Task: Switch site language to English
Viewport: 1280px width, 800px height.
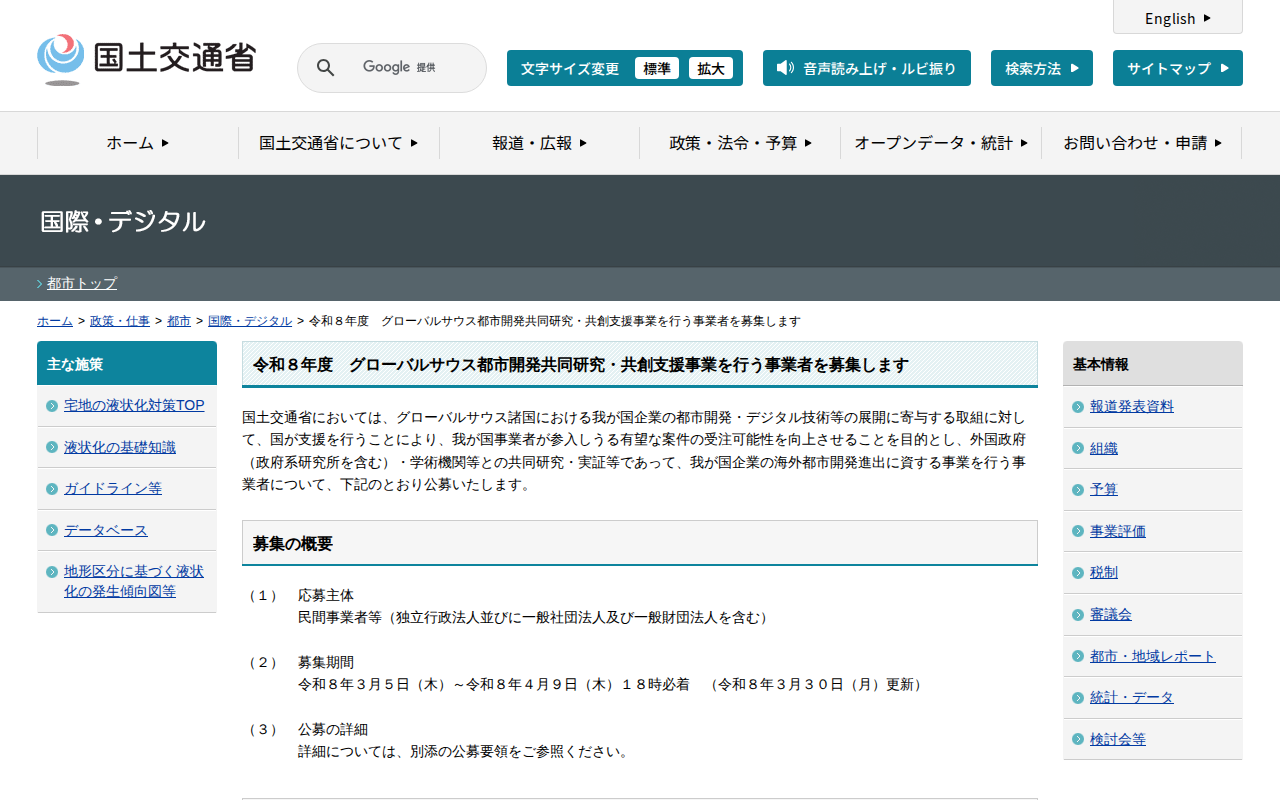Action: (x=1177, y=18)
